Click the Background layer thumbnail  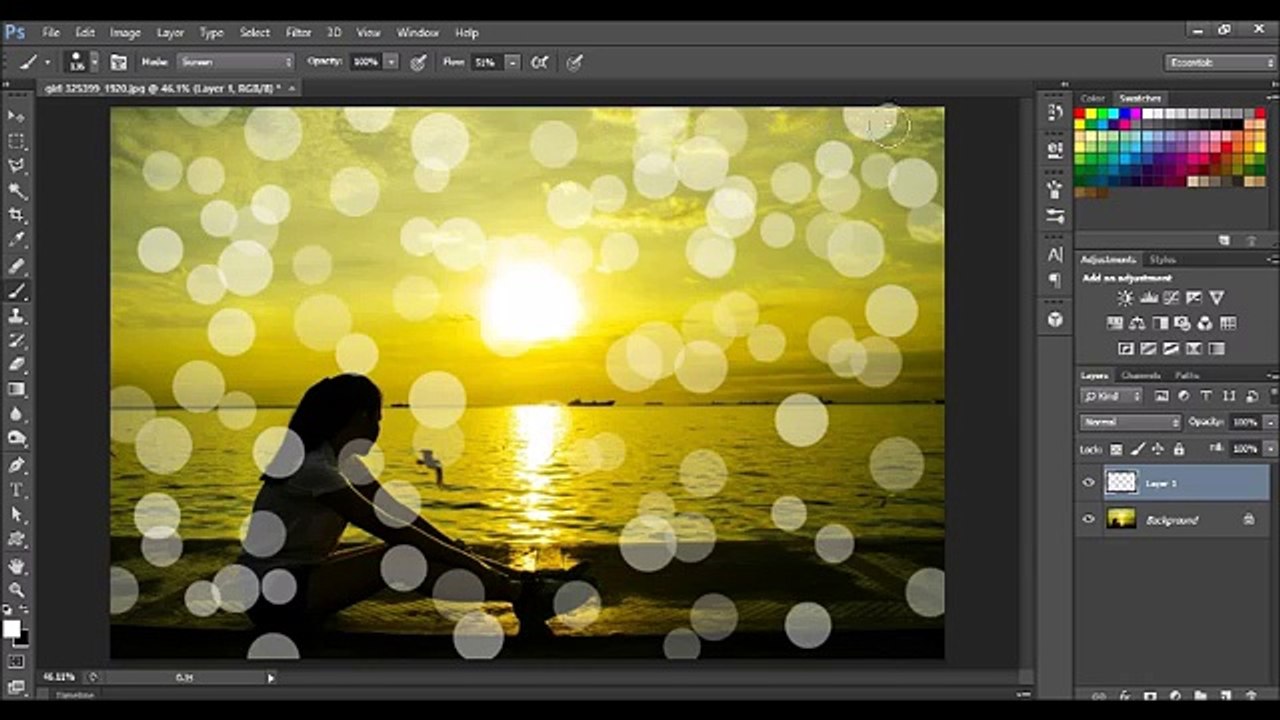pyautogui.click(x=1122, y=519)
